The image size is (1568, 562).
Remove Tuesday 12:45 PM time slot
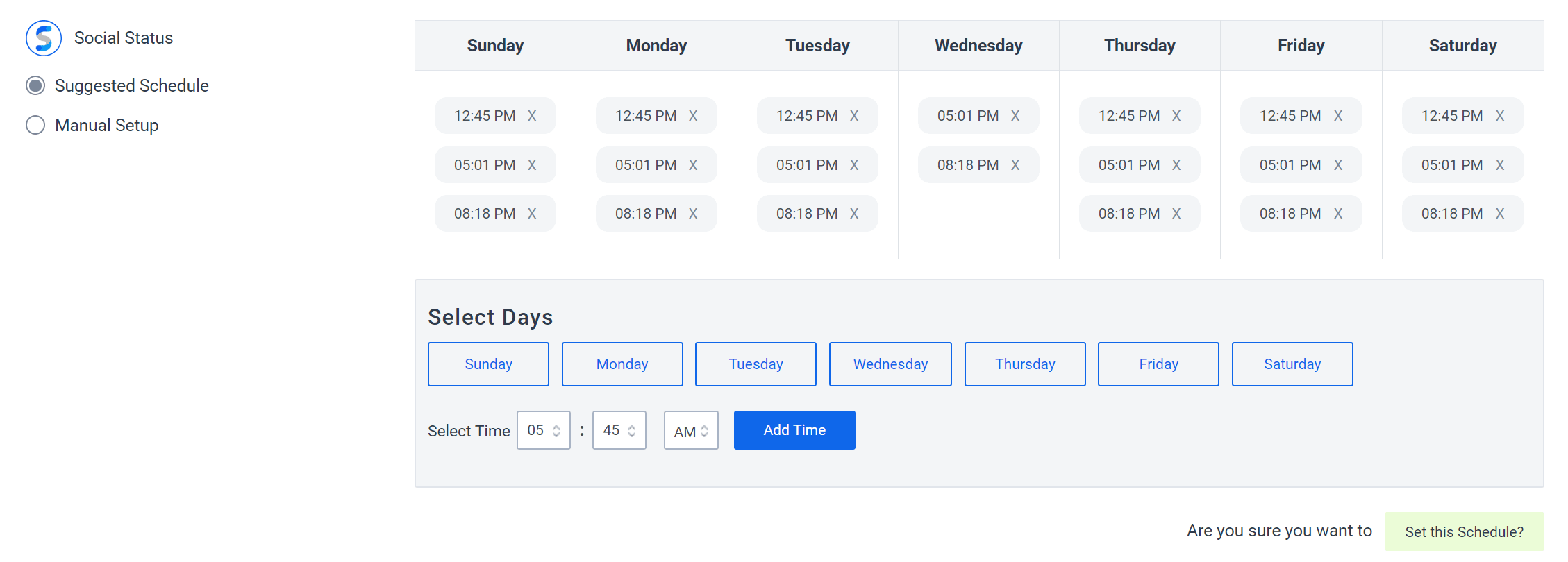click(x=854, y=116)
